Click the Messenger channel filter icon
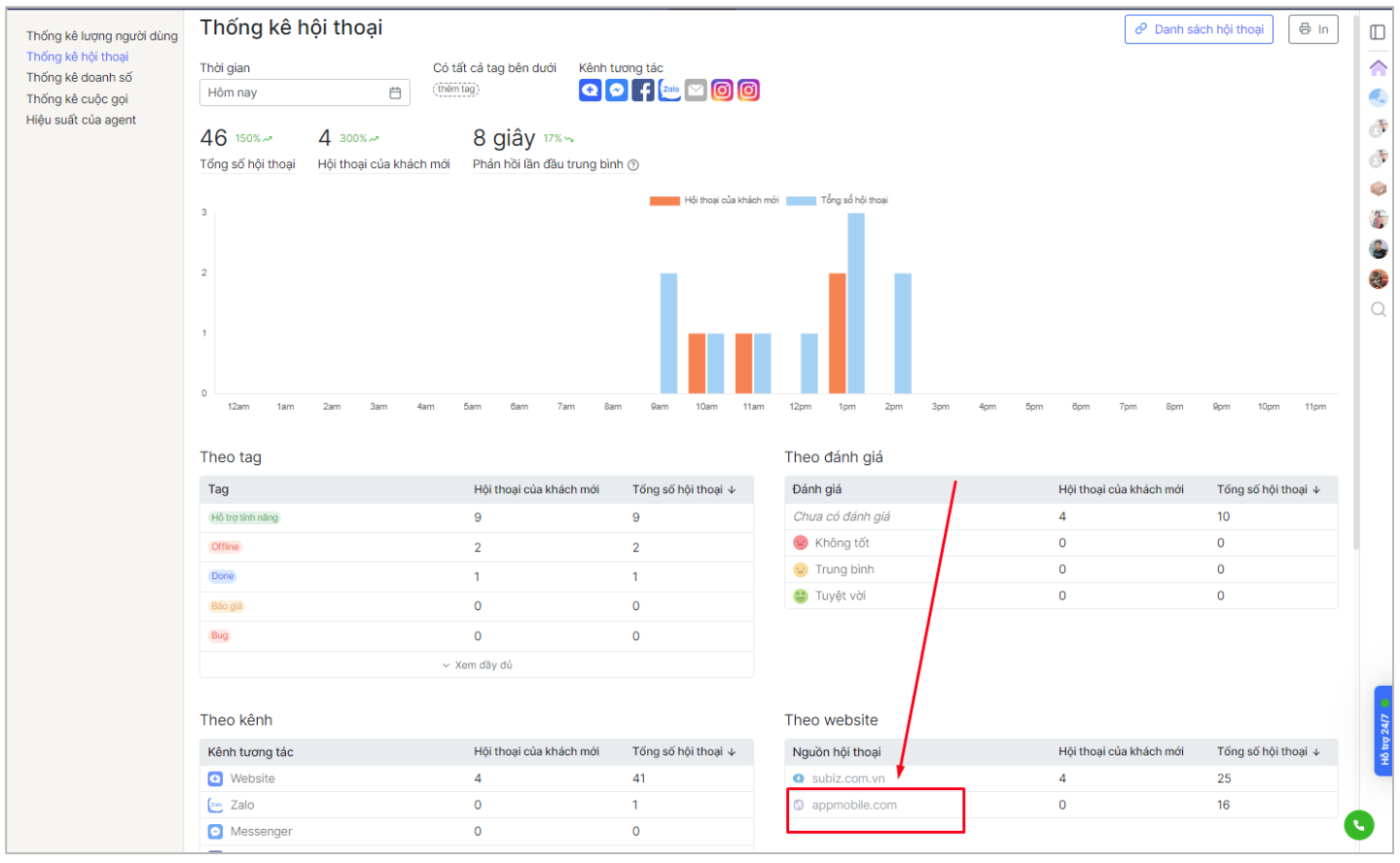 coord(616,90)
